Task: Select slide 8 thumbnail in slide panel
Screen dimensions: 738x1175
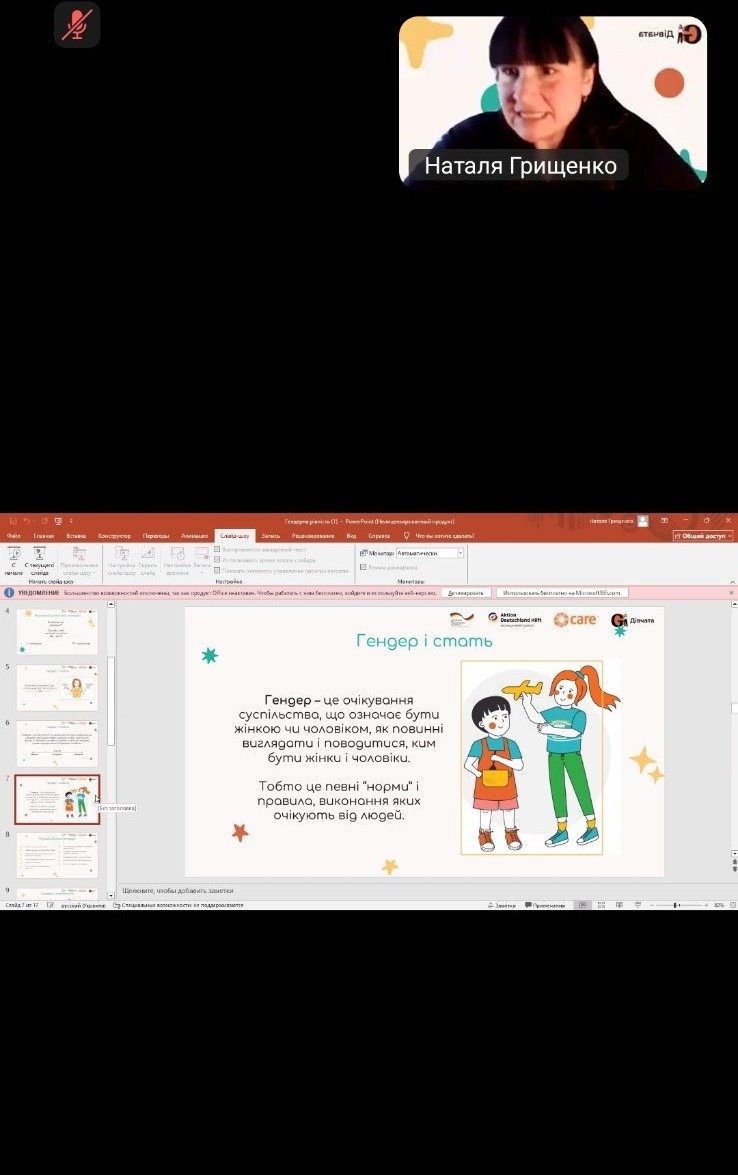Action: [x=57, y=855]
